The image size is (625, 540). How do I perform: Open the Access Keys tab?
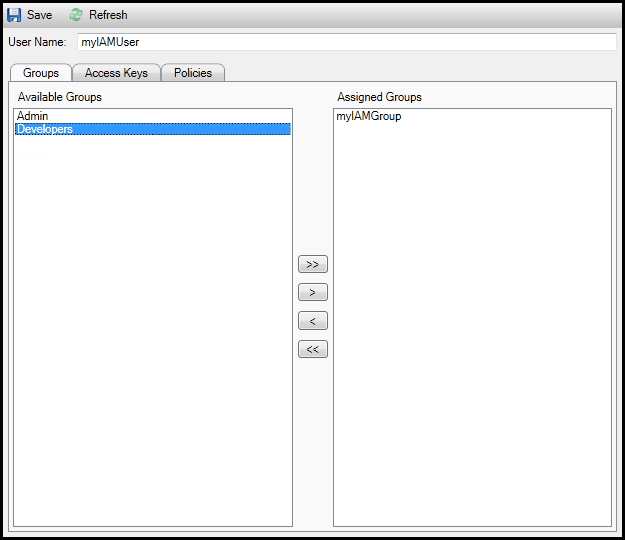116,73
